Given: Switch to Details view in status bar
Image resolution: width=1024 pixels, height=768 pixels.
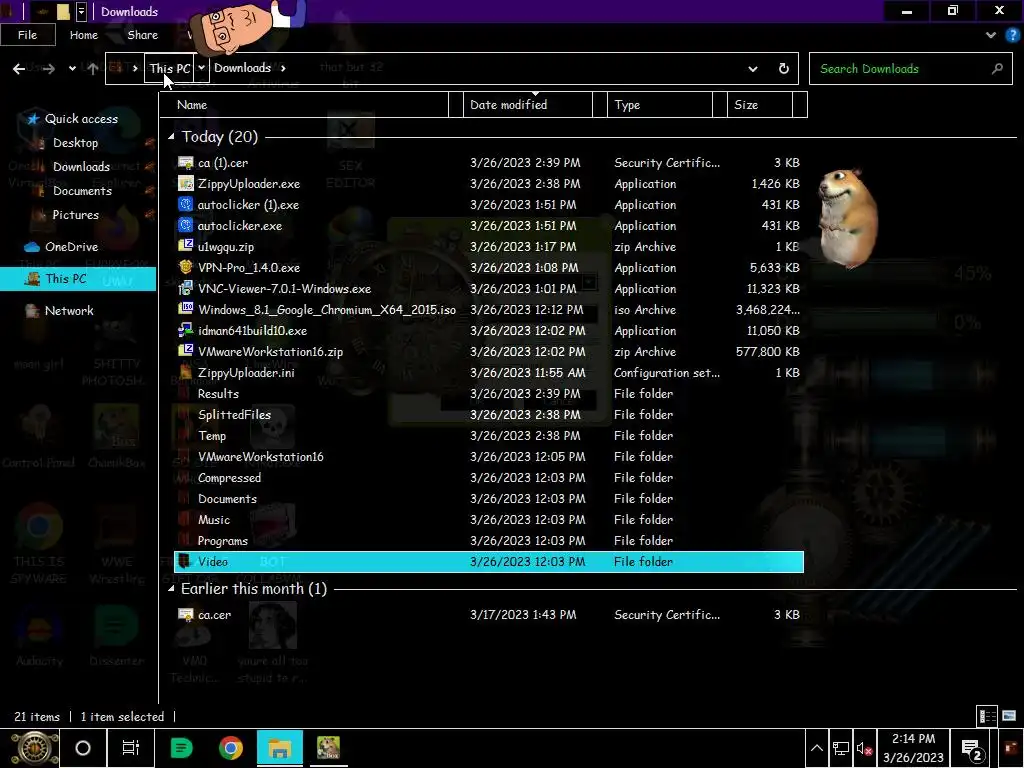Looking at the screenshot, I should (x=987, y=716).
